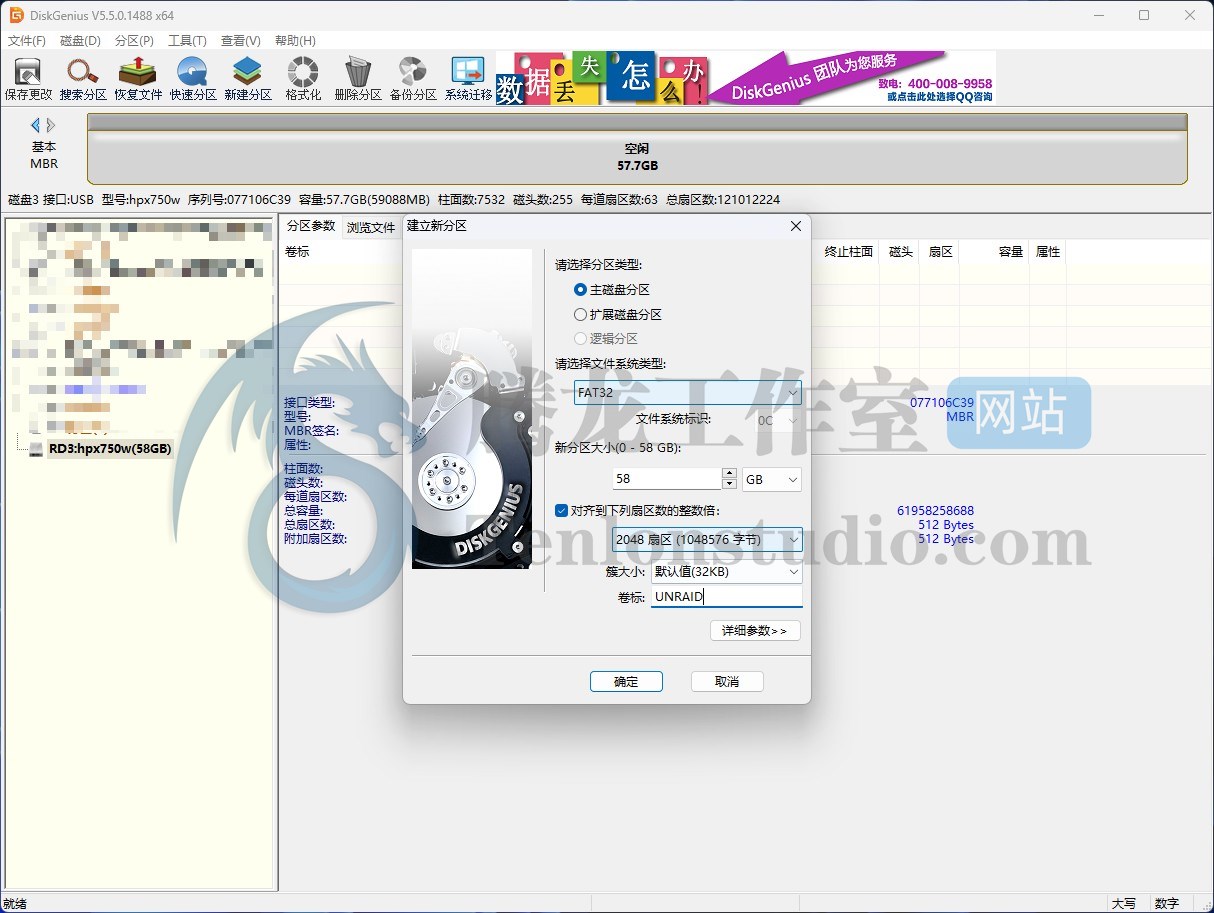This screenshot has height=913, width=1214.
Task: Open the FAT32 file system type dropdown
Action: [688, 393]
